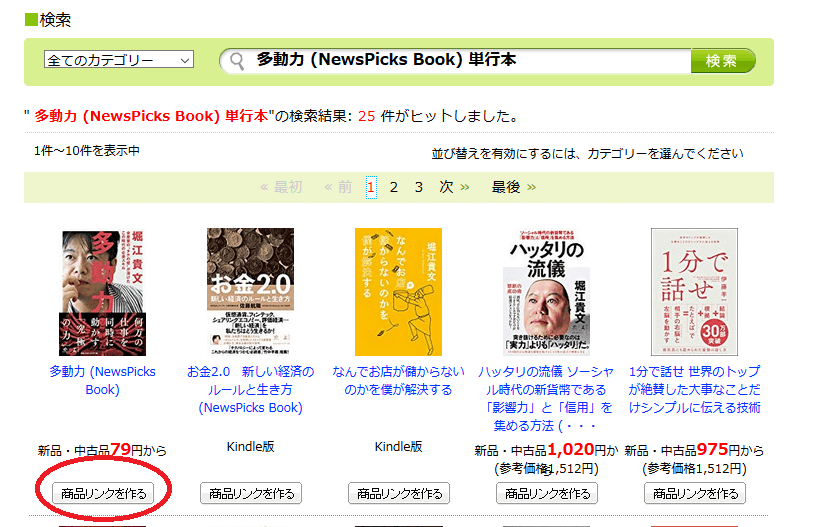Select current page 1 in pagination
823x527 pixels.
pyautogui.click(x=371, y=187)
